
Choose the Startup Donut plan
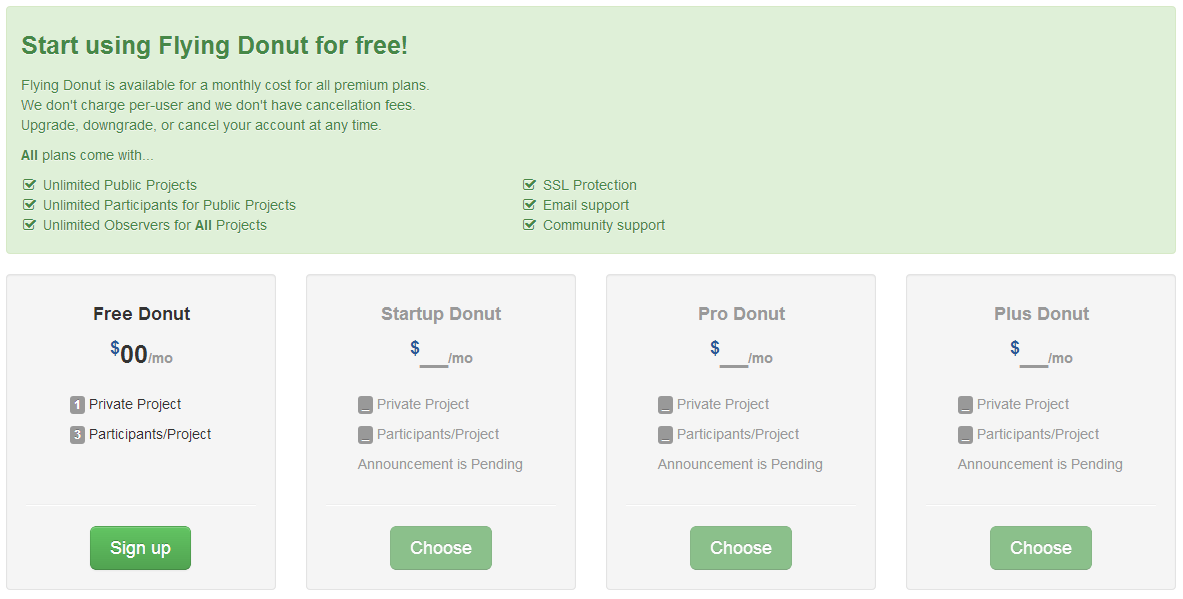(x=440, y=548)
